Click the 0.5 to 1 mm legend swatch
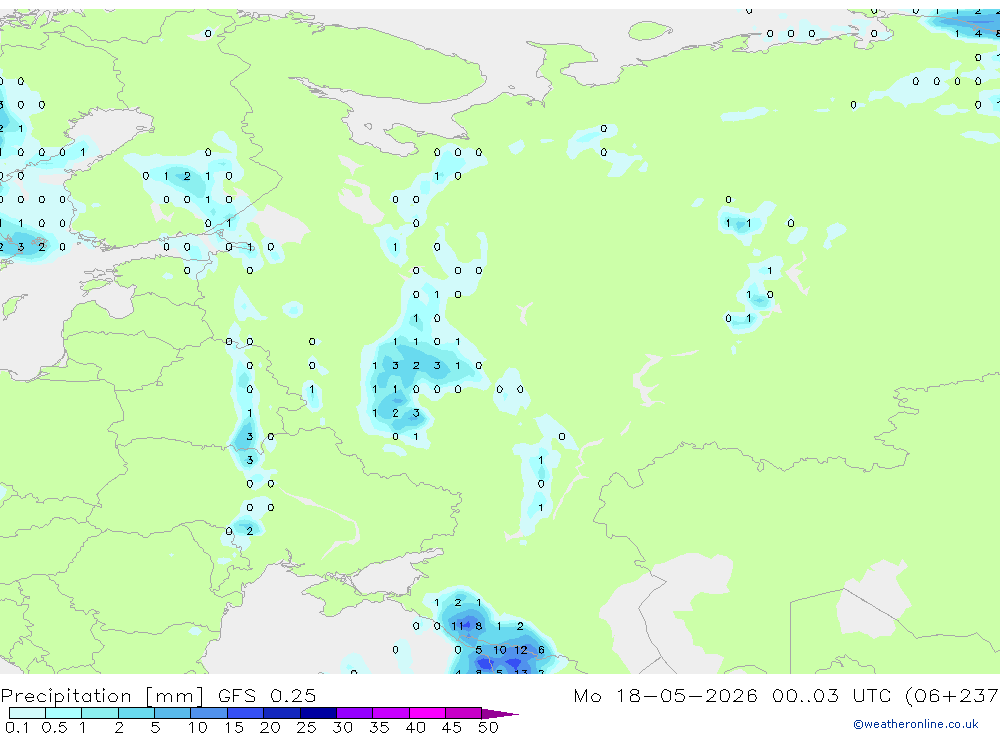The image size is (1000, 733). click(x=63, y=713)
